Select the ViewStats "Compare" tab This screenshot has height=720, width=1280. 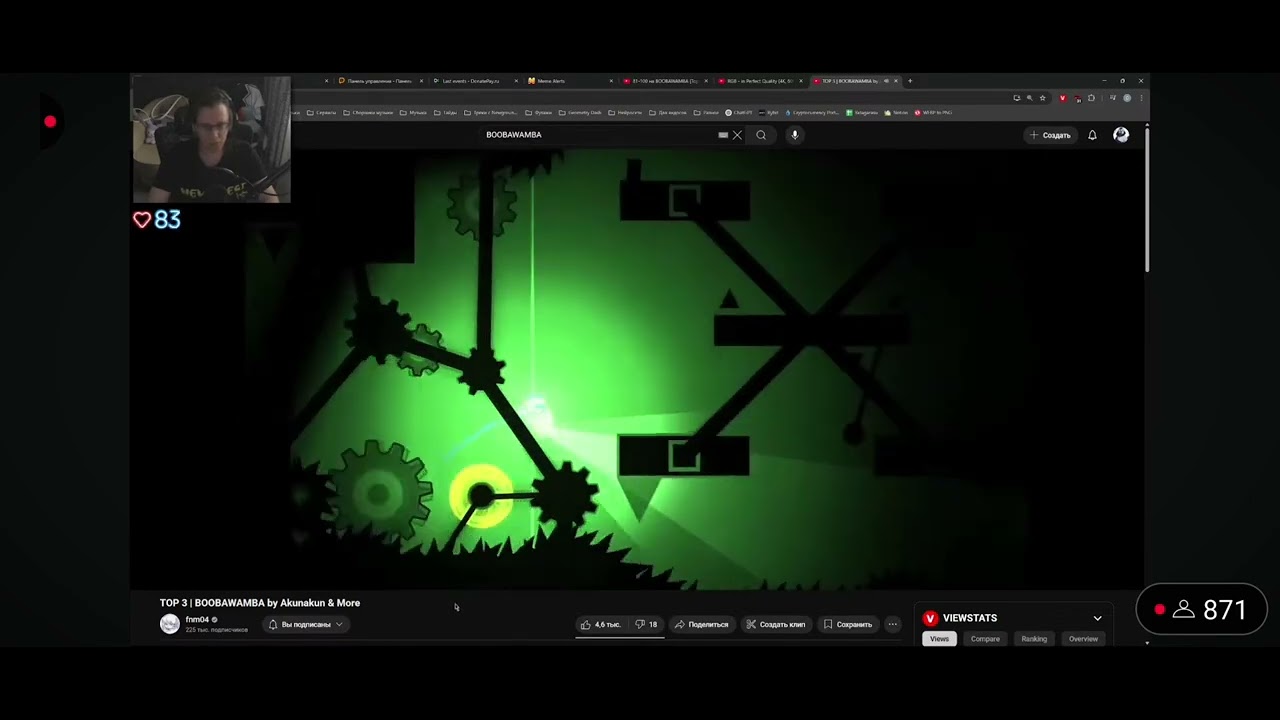click(985, 639)
